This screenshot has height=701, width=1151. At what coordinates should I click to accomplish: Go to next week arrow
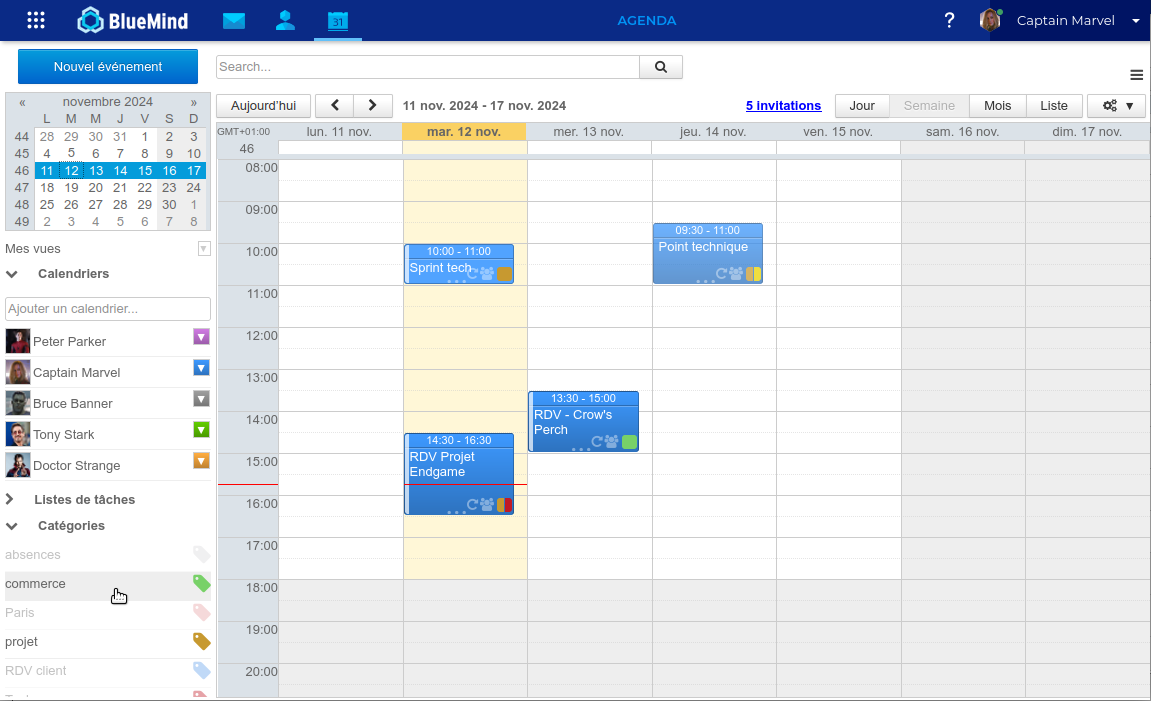click(x=372, y=106)
